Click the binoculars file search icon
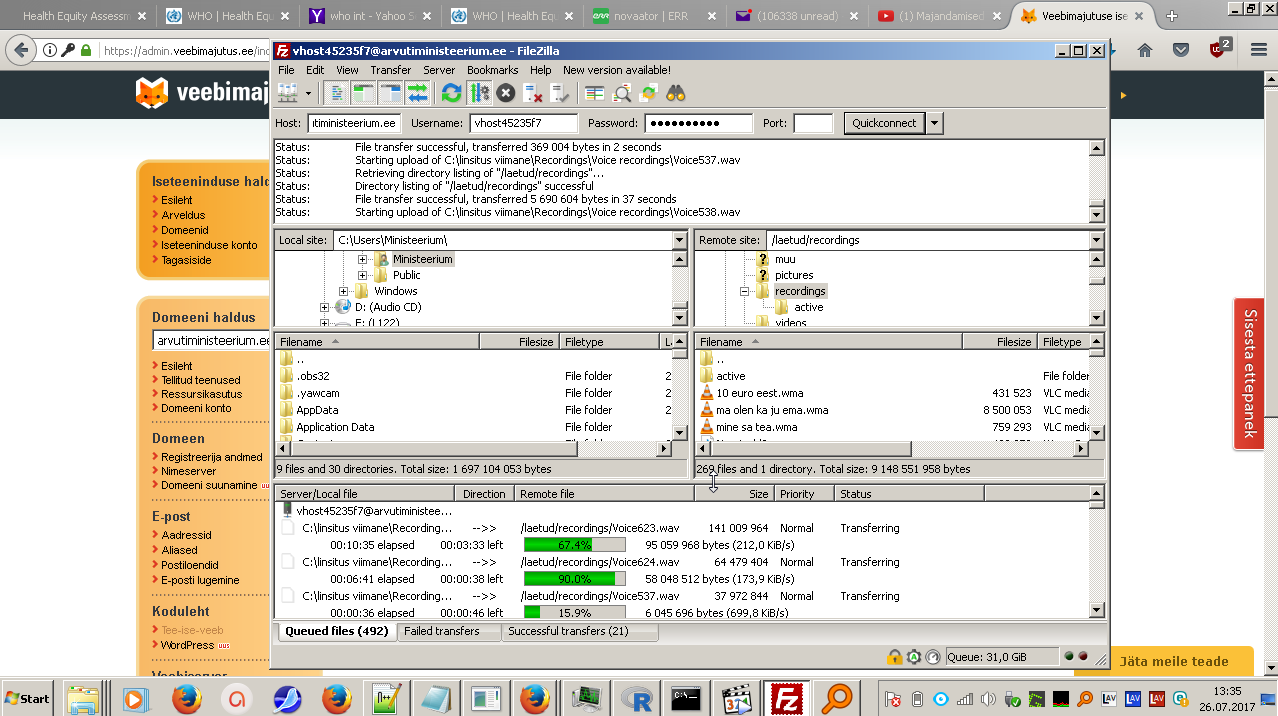 (x=676, y=93)
